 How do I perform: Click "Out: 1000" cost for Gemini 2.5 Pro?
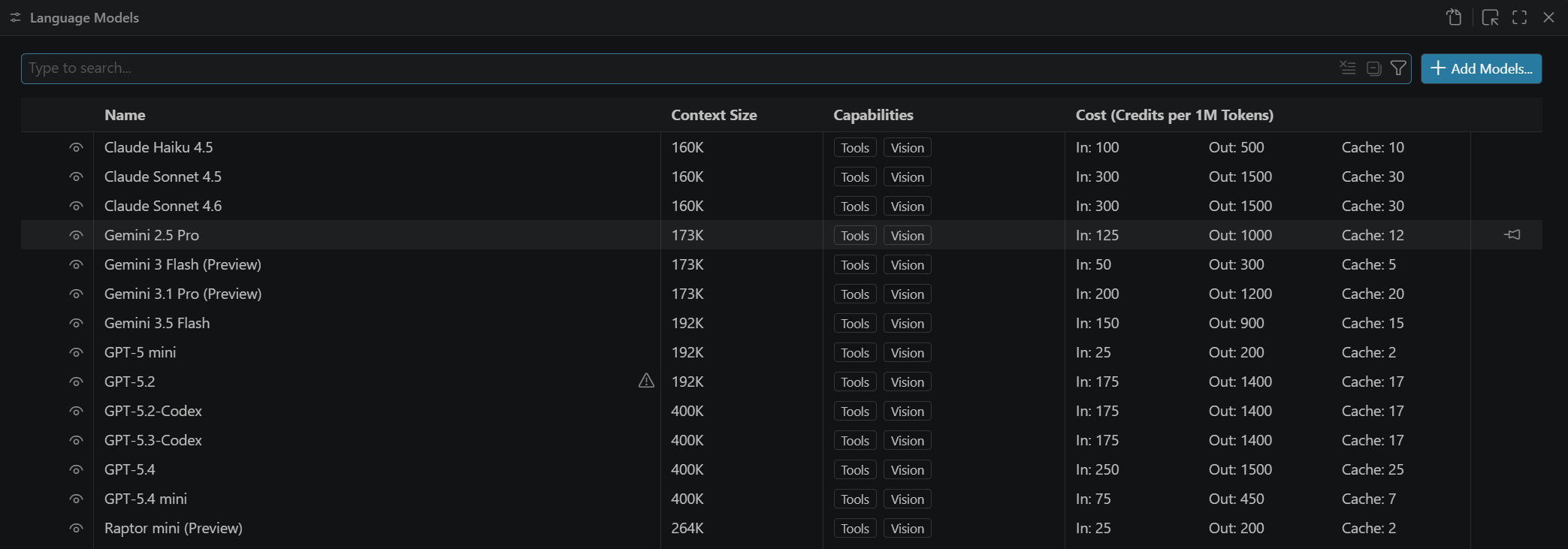1240,235
